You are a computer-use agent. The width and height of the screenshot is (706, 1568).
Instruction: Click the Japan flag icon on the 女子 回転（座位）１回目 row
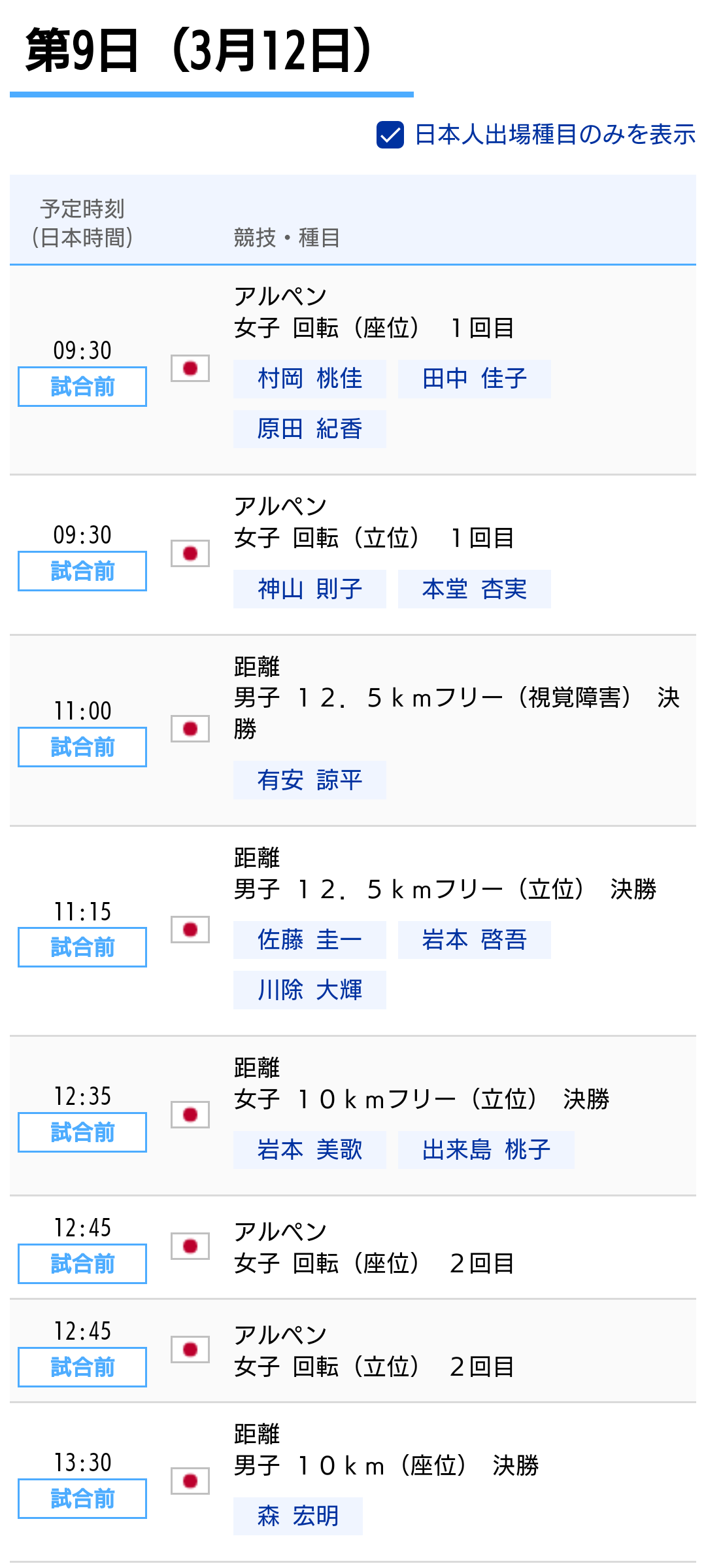click(x=190, y=368)
